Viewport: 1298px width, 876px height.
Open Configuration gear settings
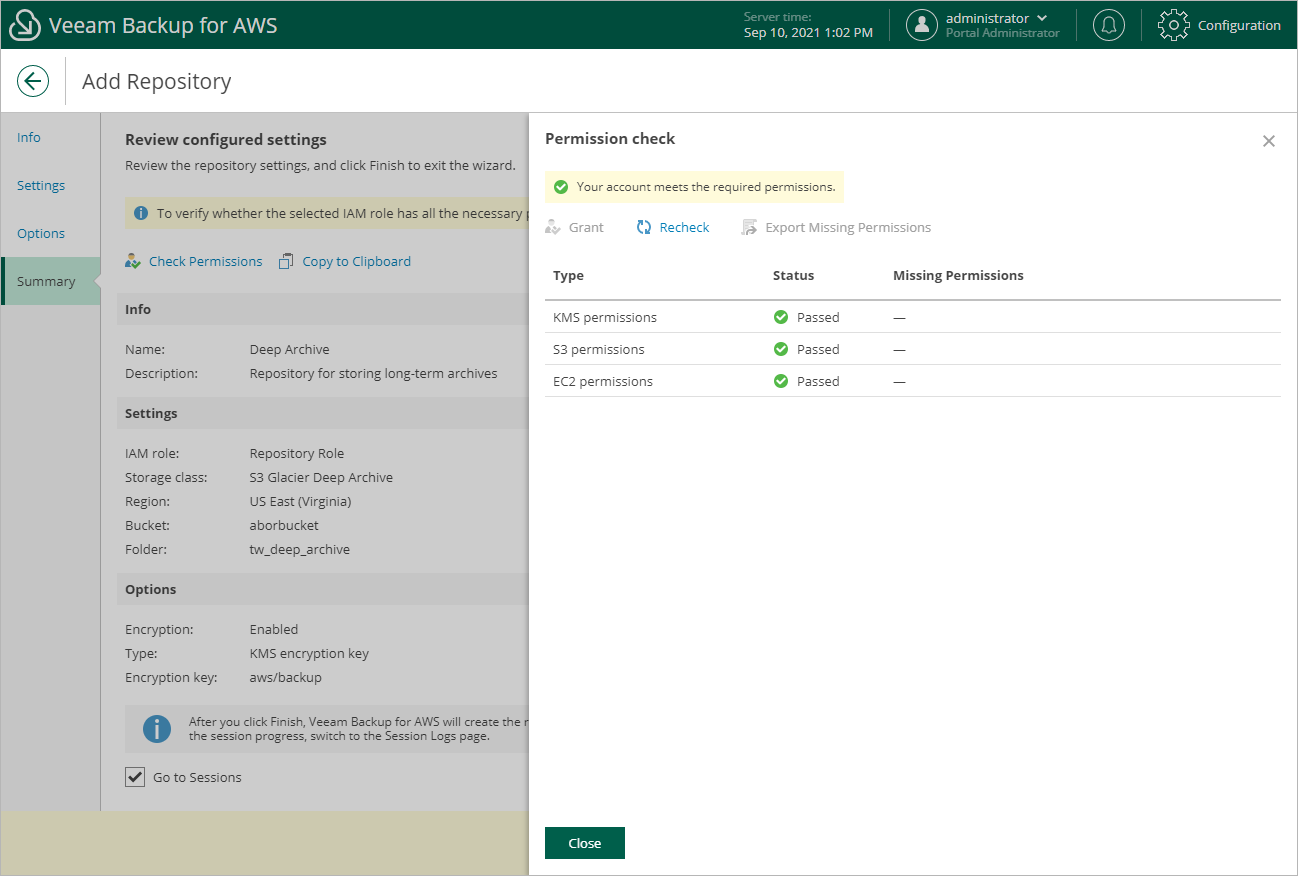click(x=1173, y=25)
